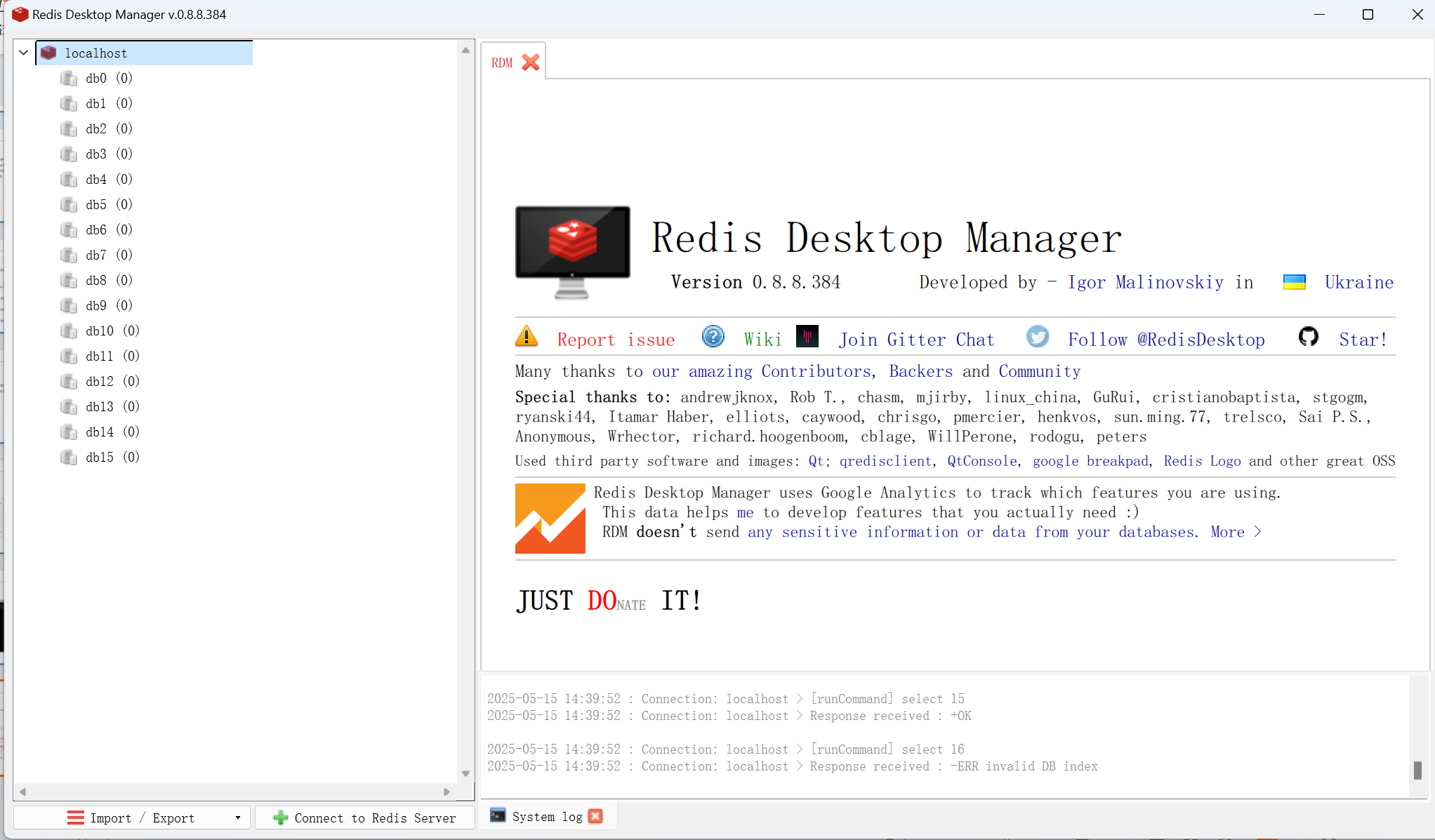Click the GitHub octocat Star icon
This screenshot has width=1435, height=840.
[1308, 337]
